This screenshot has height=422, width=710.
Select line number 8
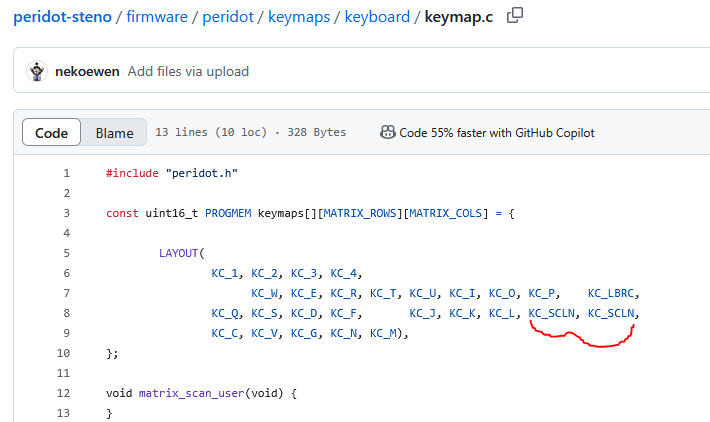66,313
